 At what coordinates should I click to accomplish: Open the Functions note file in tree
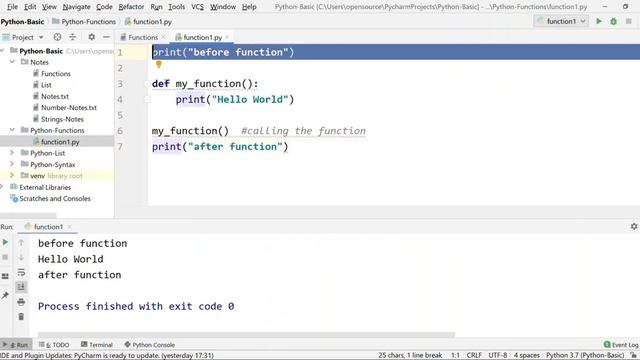coord(56,73)
